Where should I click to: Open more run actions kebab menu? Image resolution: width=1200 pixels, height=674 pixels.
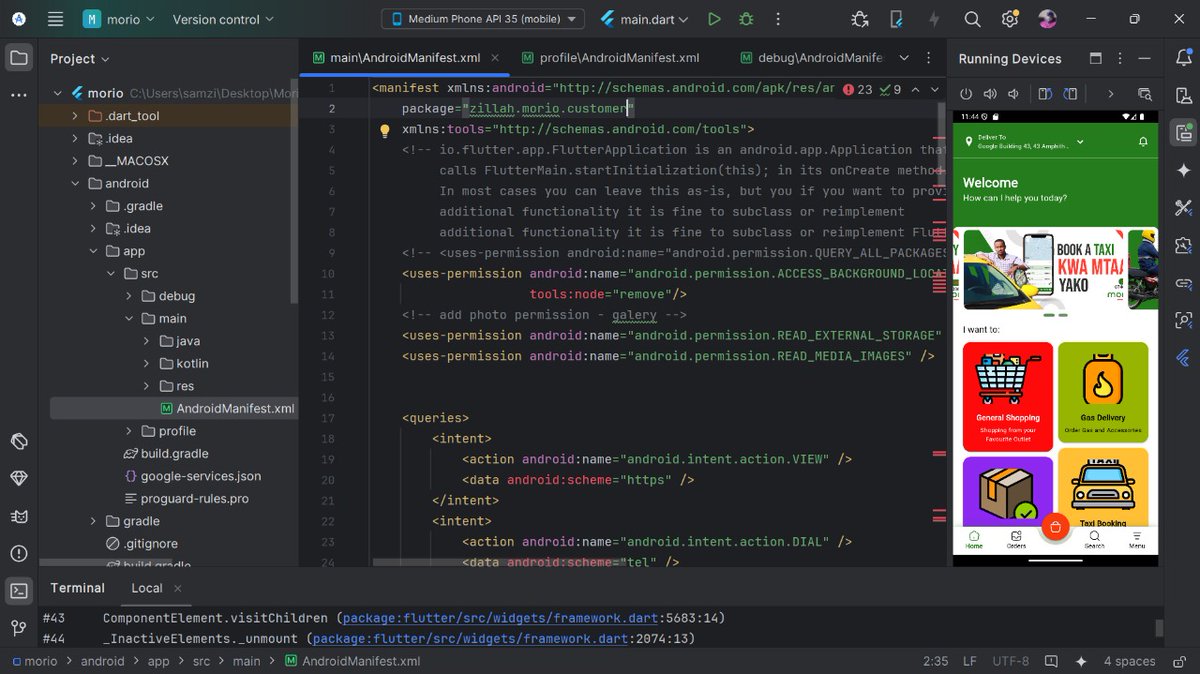pyautogui.click(x=777, y=19)
